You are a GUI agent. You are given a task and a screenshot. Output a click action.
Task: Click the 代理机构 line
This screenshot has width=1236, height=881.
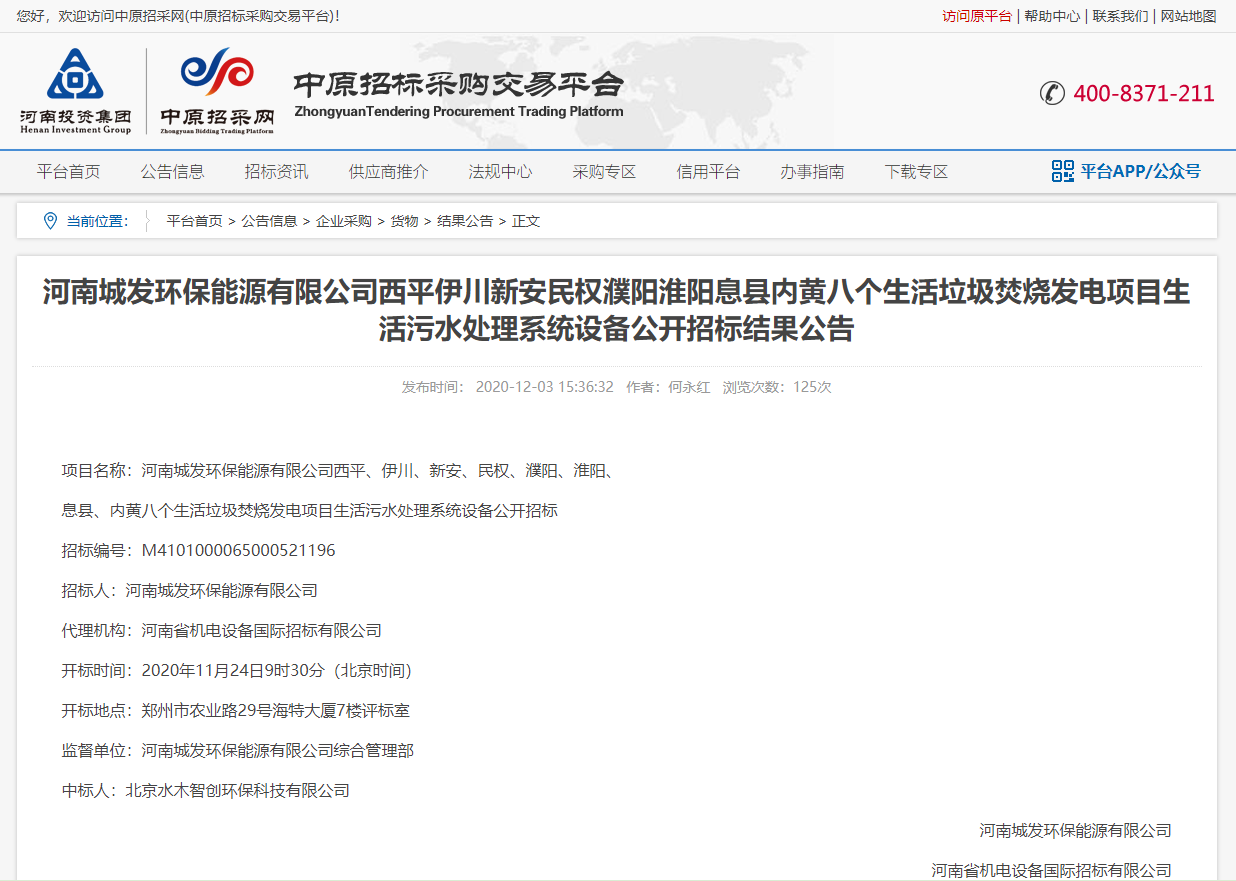click(x=222, y=630)
